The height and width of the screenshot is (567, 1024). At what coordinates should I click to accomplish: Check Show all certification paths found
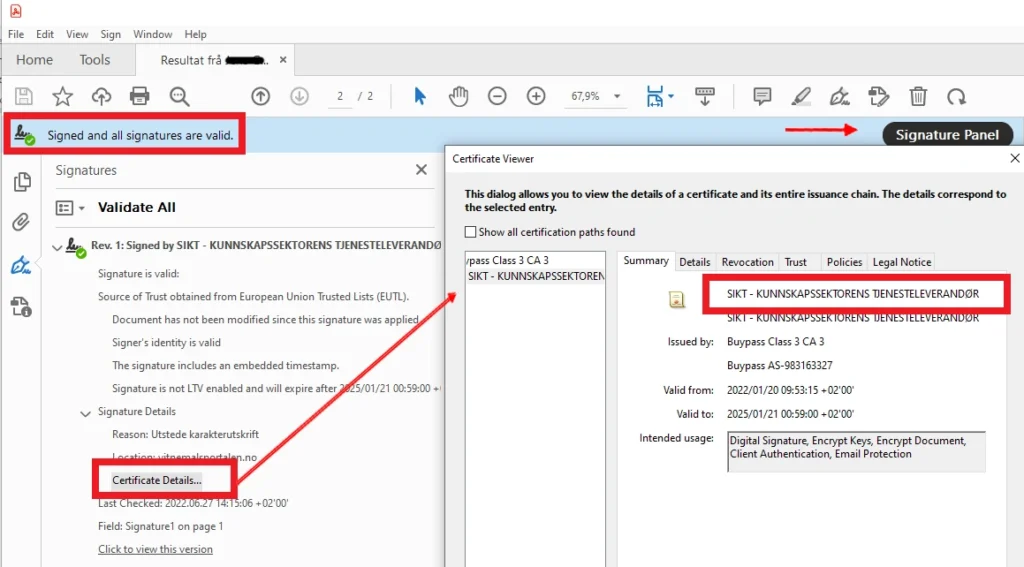pyautogui.click(x=470, y=232)
